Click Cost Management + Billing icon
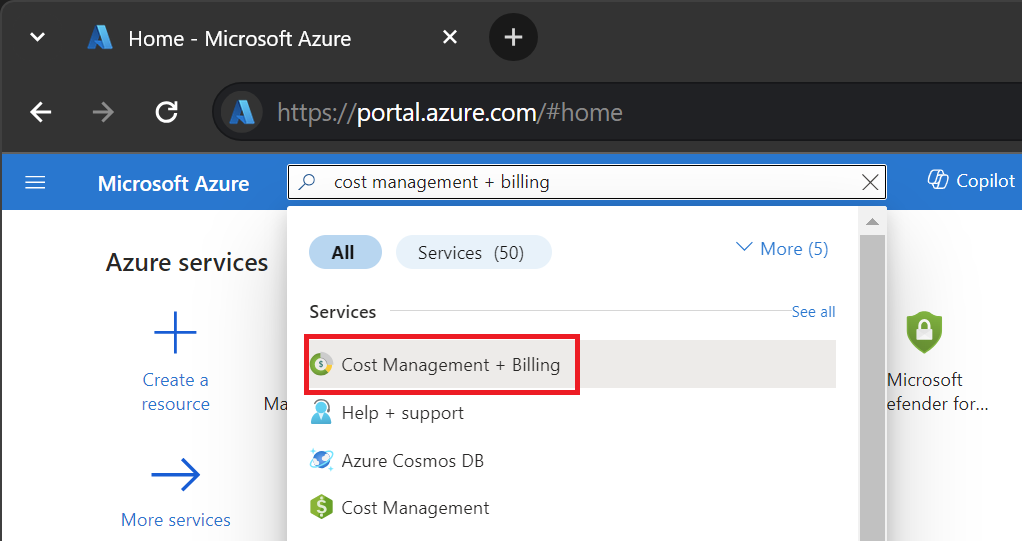1022x541 pixels. click(x=321, y=364)
